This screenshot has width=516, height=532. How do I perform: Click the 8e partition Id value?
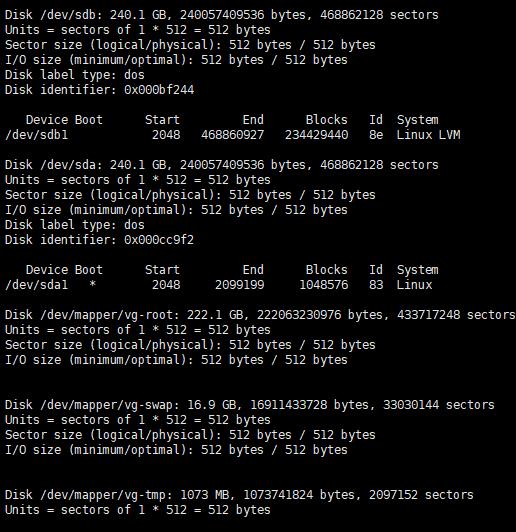click(376, 135)
